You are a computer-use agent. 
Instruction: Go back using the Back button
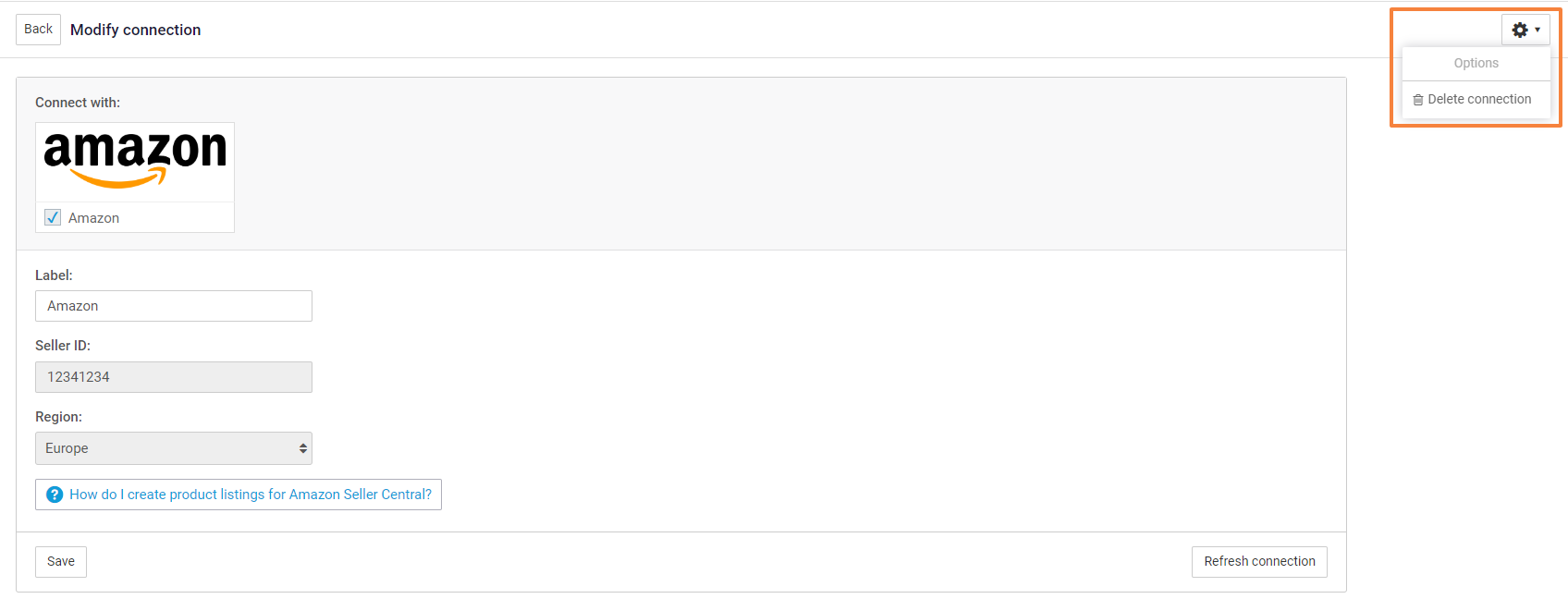[38, 30]
